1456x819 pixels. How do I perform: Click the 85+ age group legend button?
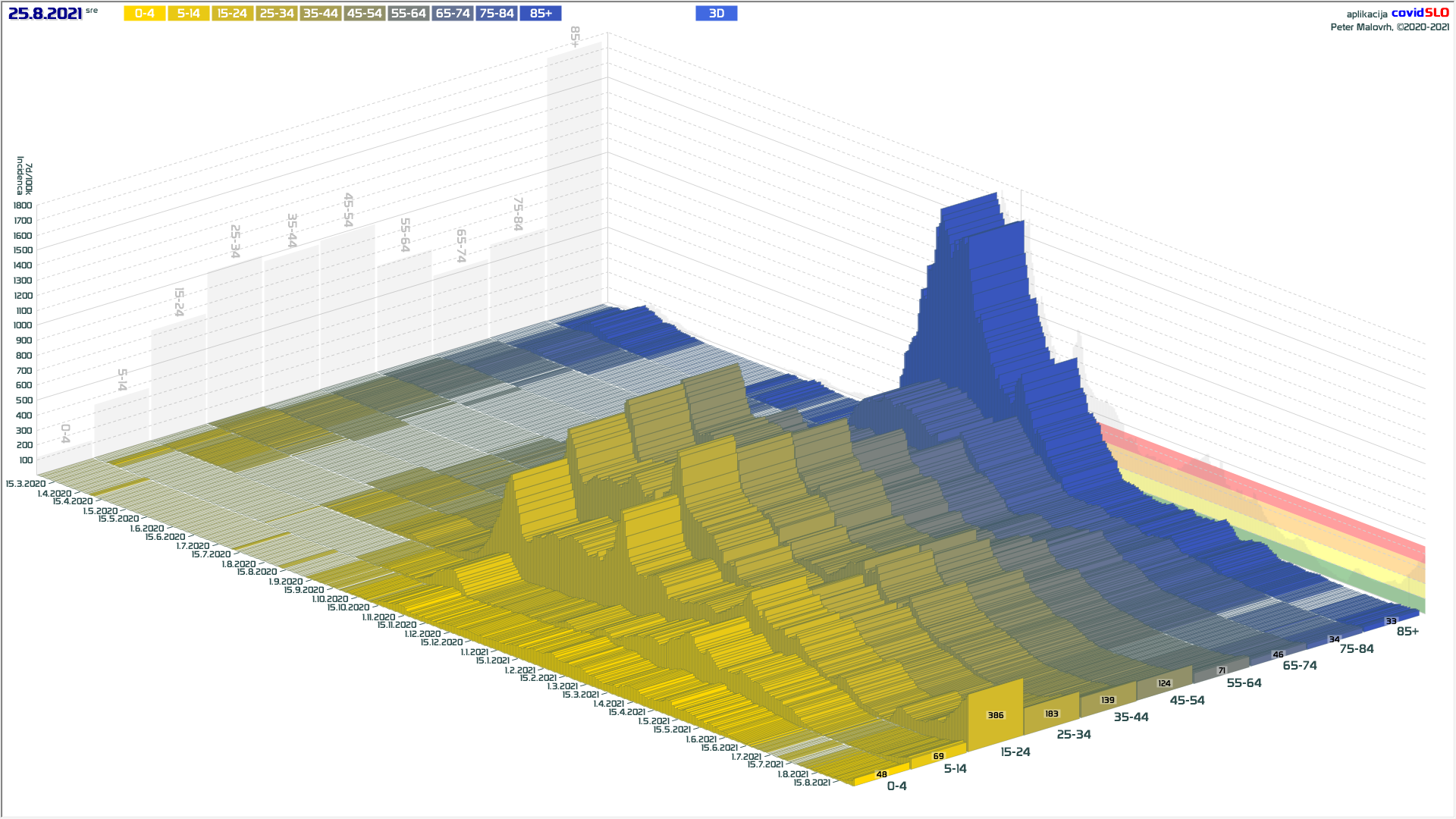541,14
